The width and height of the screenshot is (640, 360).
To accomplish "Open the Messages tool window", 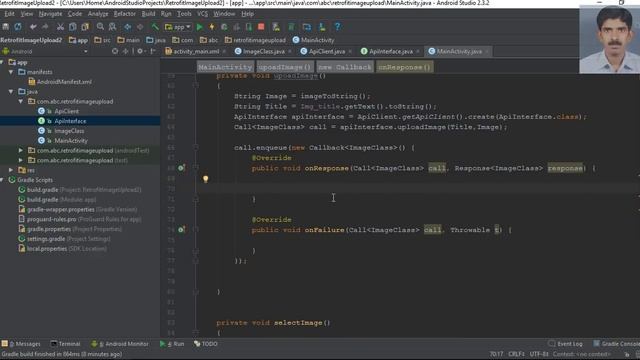I will tap(21, 344).
